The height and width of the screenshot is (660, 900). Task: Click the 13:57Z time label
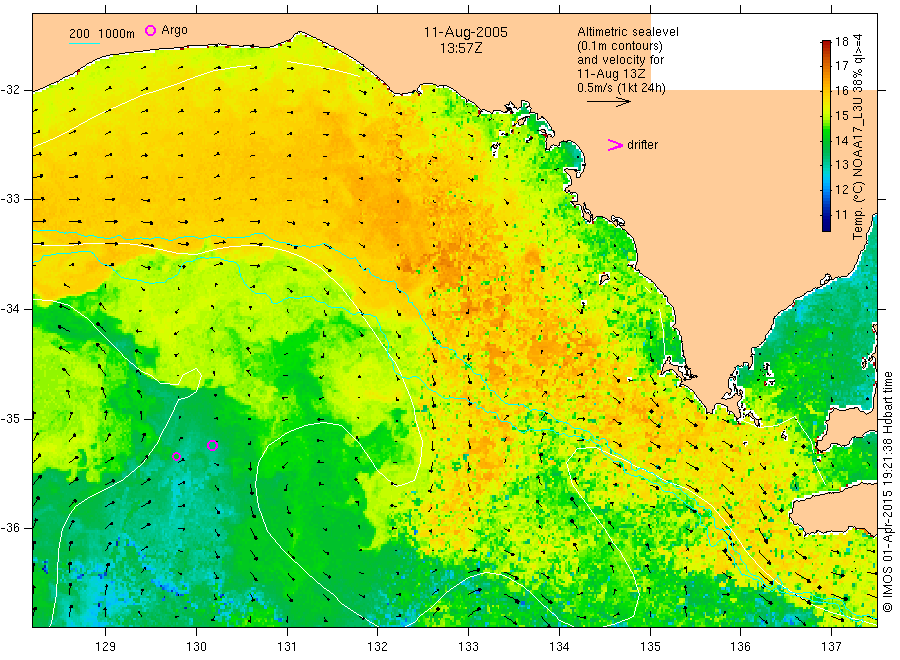(x=461, y=49)
